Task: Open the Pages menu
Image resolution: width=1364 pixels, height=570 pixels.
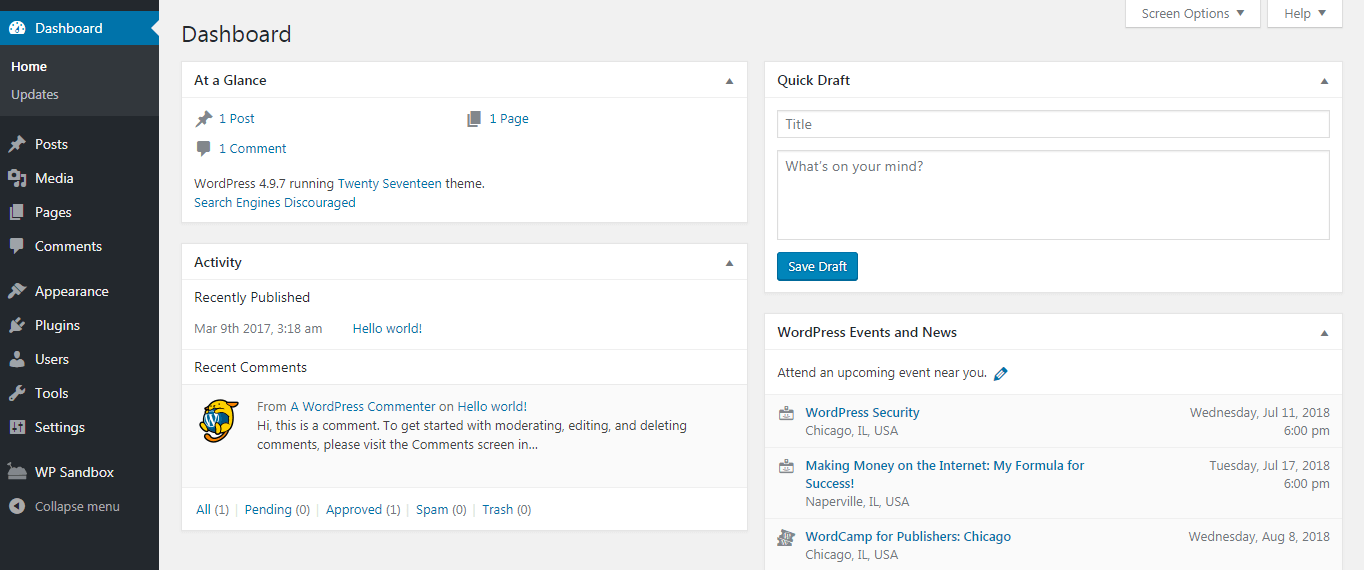Action: 79,212
